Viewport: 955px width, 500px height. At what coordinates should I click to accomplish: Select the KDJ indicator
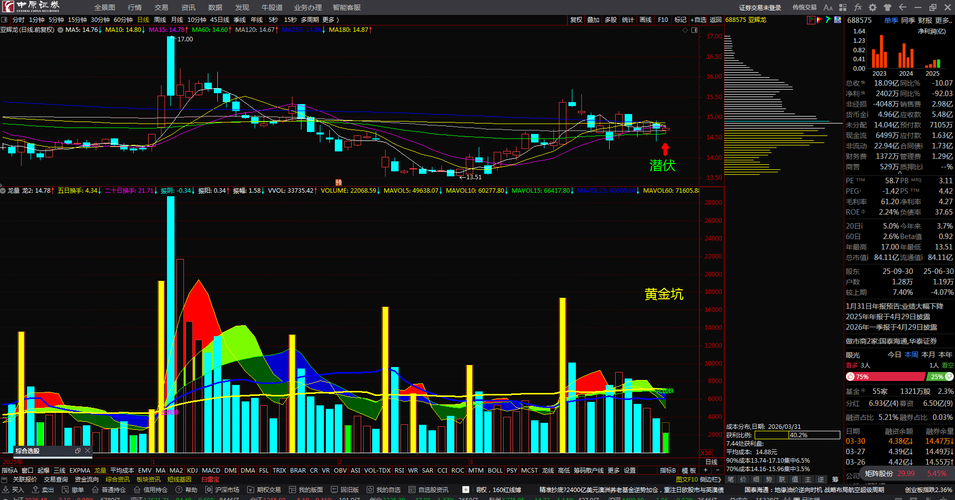[192, 471]
